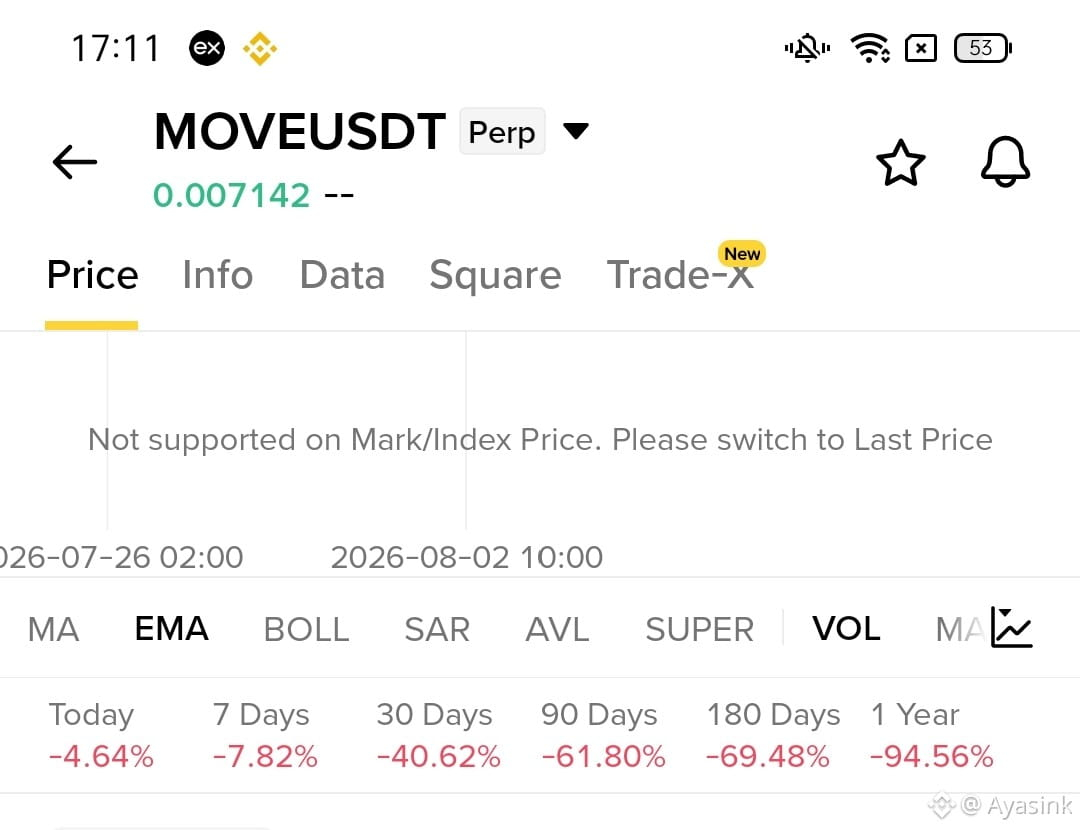This screenshot has height=830, width=1080.
Task: Tap the Wi-Fi status icon
Action: pyautogui.click(x=869, y=48)
